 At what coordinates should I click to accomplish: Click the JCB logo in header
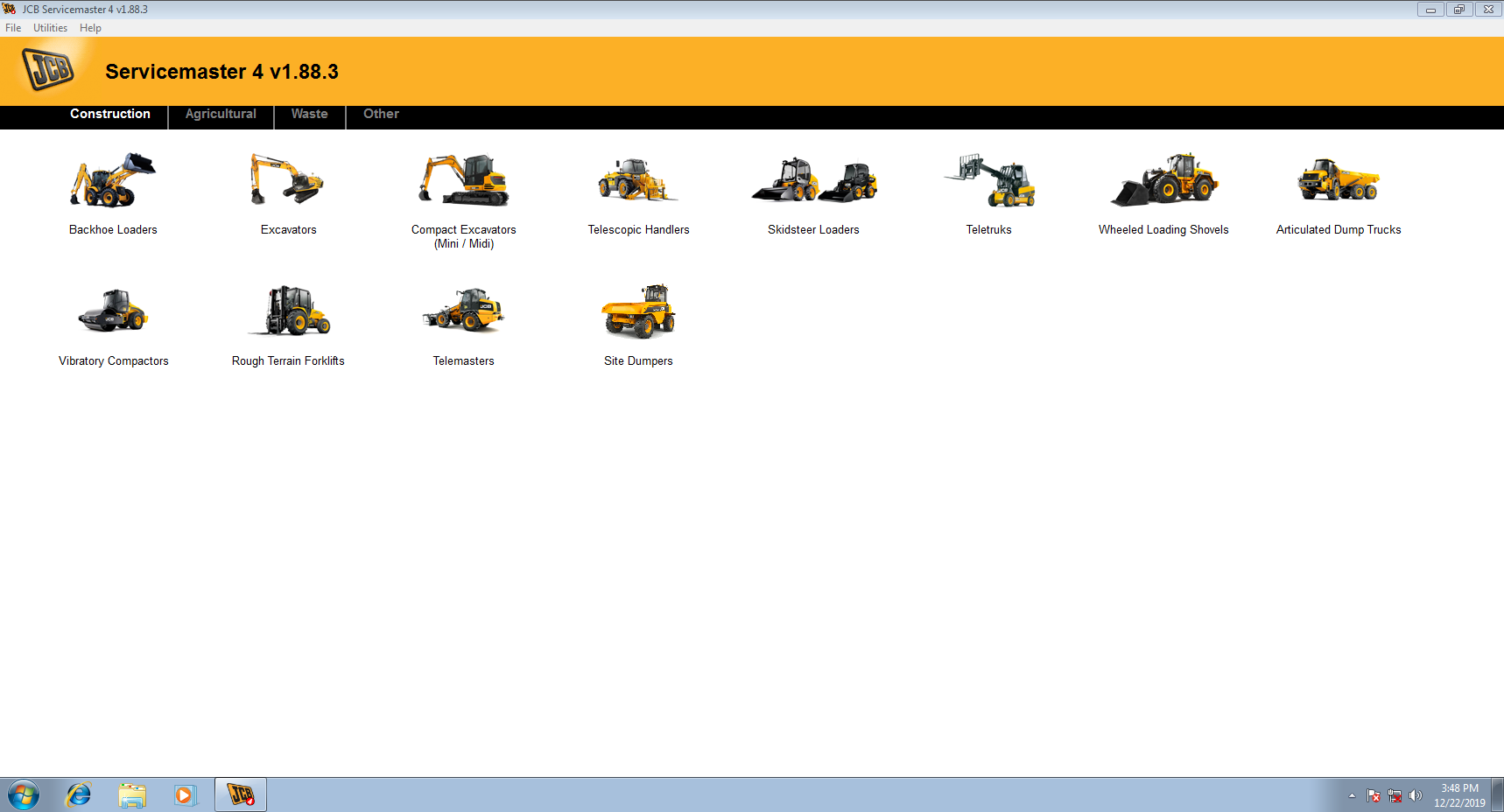tap(48, 70)
